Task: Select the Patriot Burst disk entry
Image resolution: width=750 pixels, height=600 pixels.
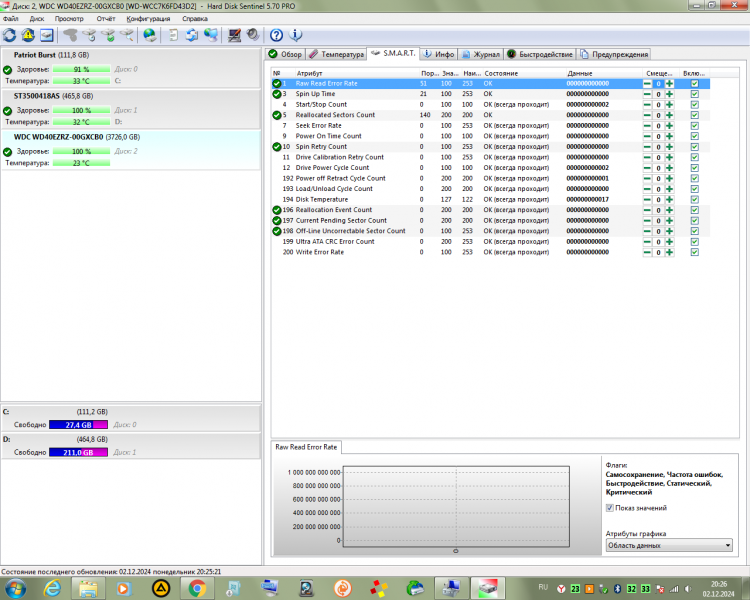Action: point(131,67)
